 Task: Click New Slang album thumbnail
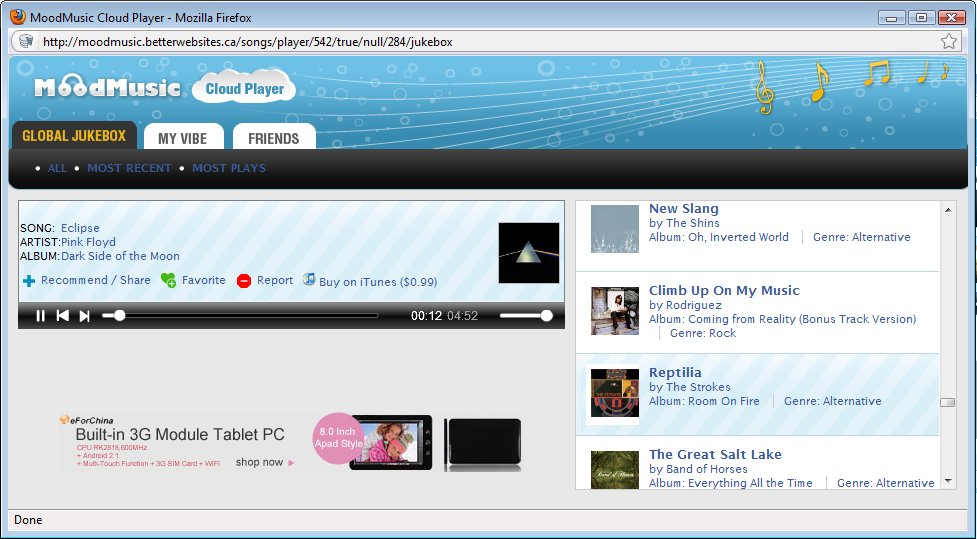coord(615,229)
